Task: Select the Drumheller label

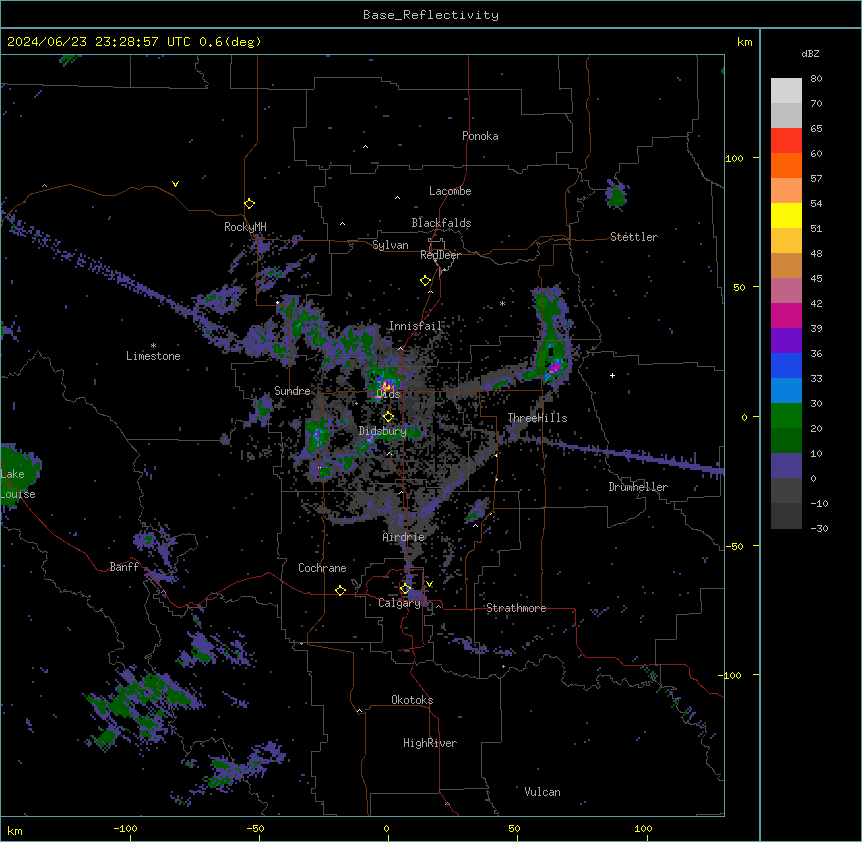Action: pyautogui.click(x=638, y=487)
